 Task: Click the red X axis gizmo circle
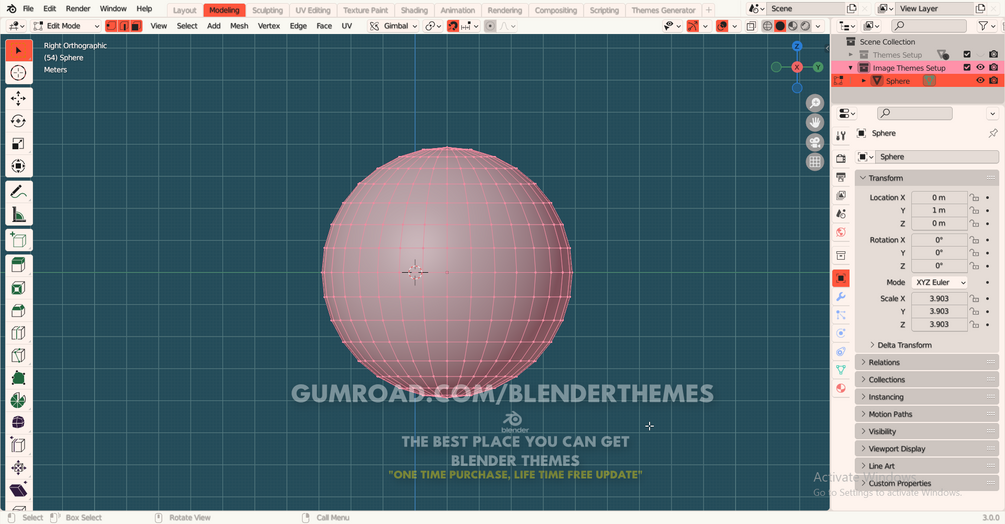tap(797, 67)
